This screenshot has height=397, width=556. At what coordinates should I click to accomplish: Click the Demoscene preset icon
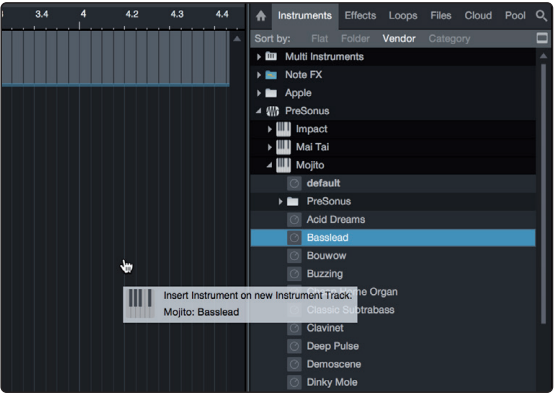(x=294, y=364)
